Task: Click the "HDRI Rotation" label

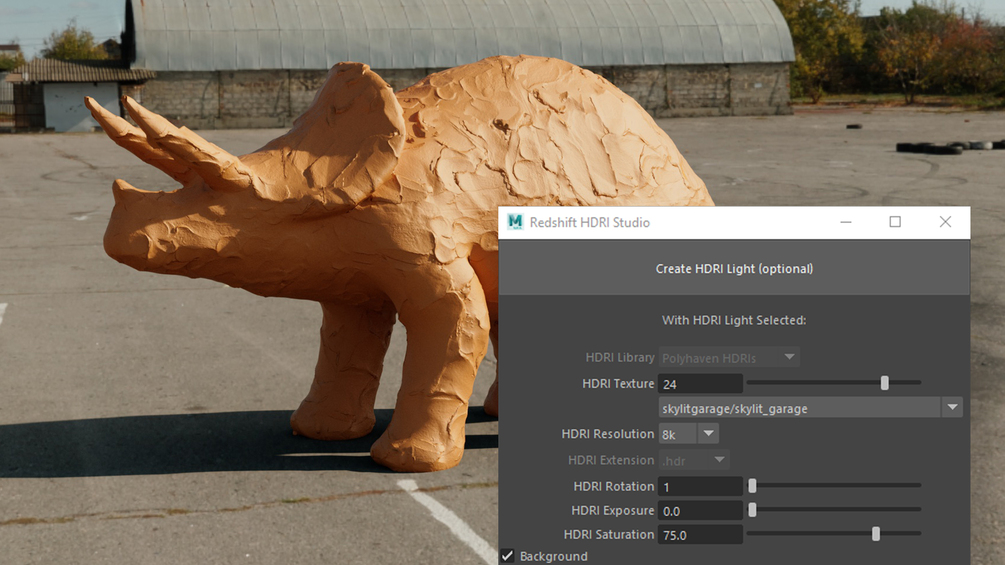Action: click(613, 486)
